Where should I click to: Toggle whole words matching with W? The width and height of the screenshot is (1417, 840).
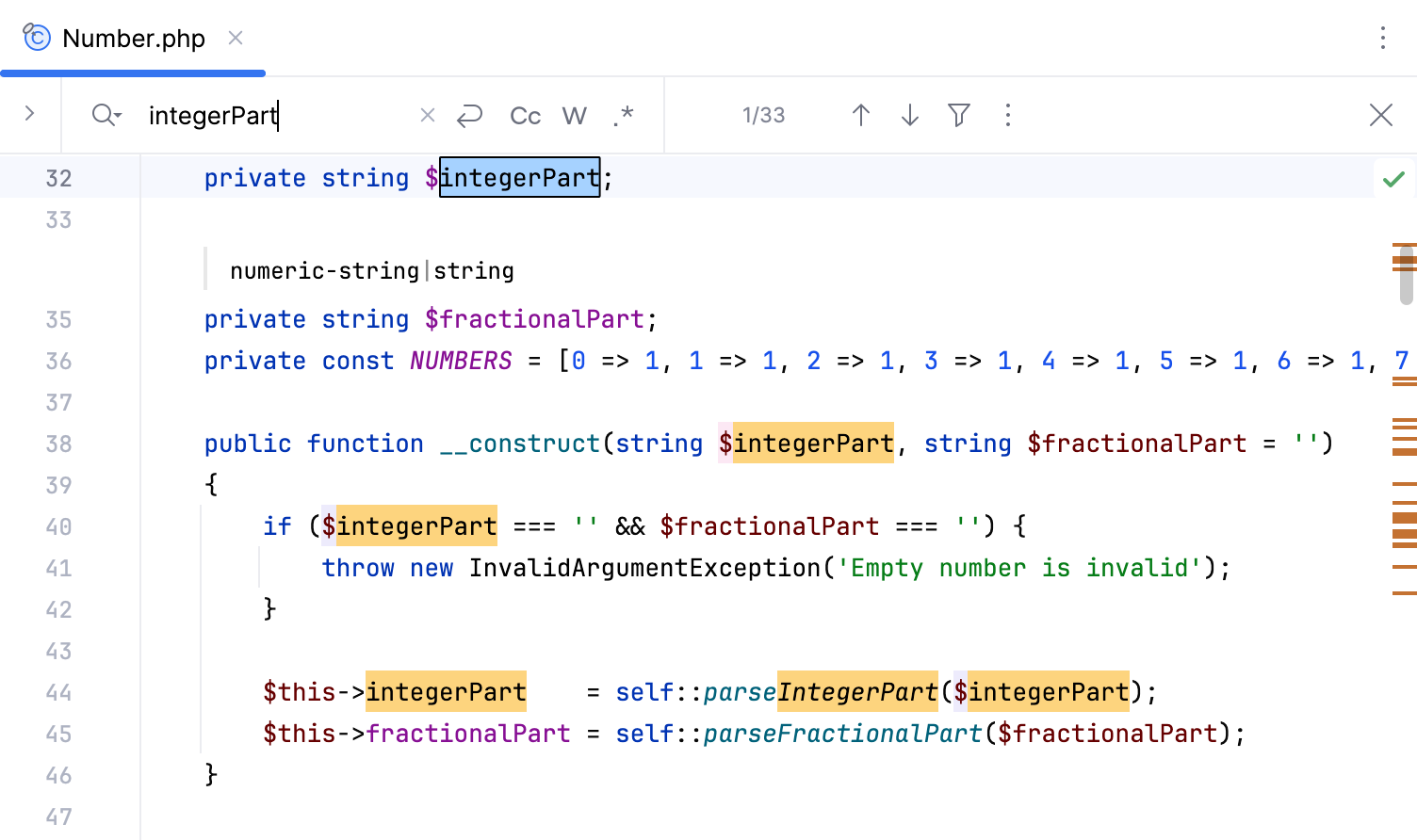click(x=574, y=115)
